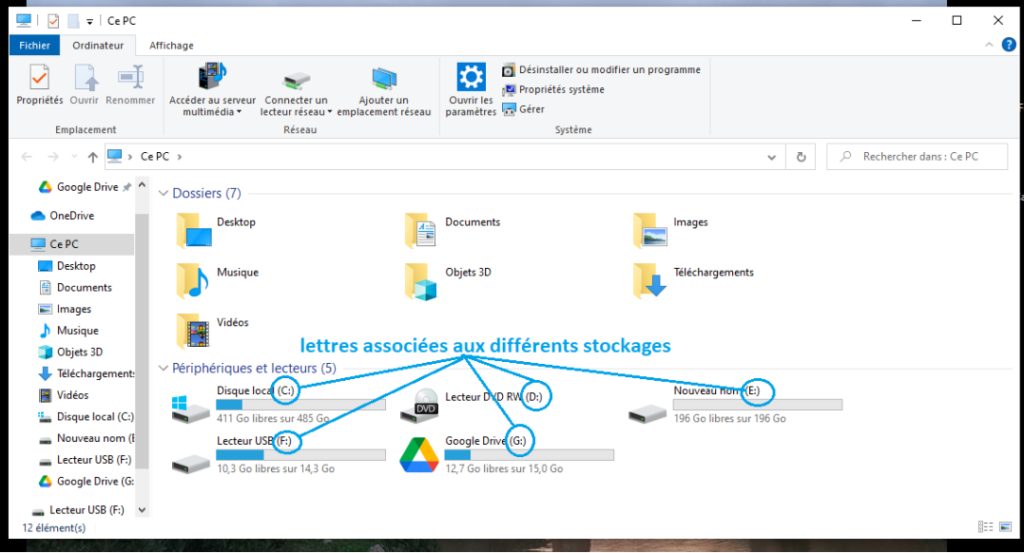Click quick access Properties checkmark icon
The height and width of the screenshot is (553, 1024).
54,21
